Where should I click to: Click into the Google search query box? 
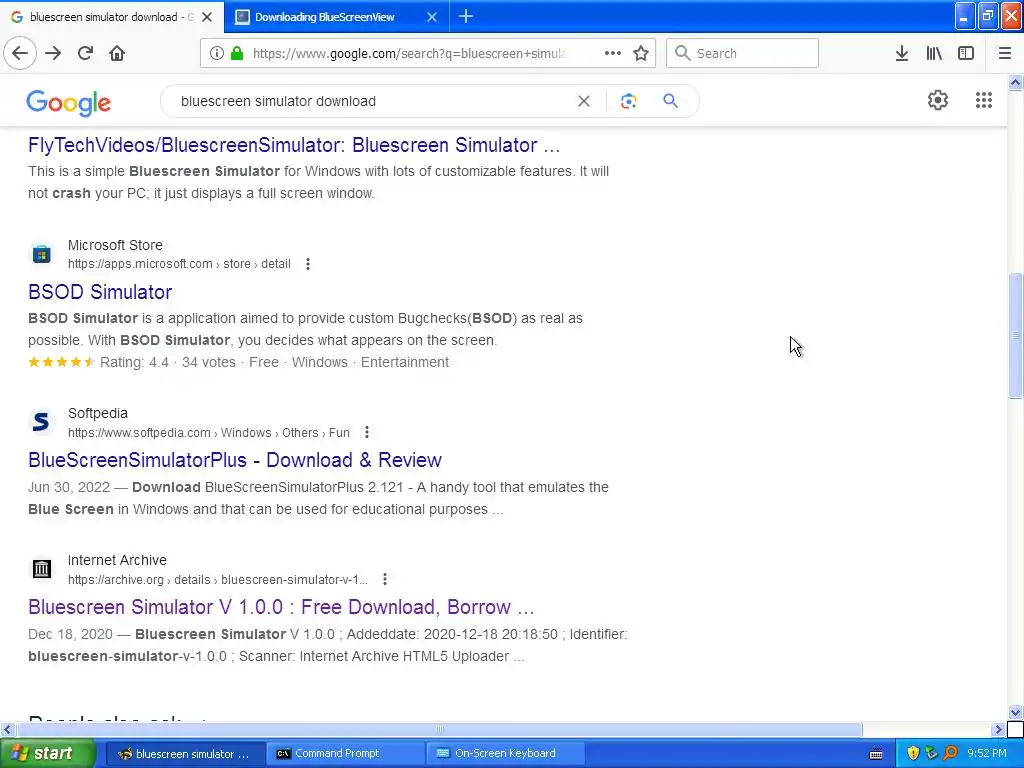[372, 101]
